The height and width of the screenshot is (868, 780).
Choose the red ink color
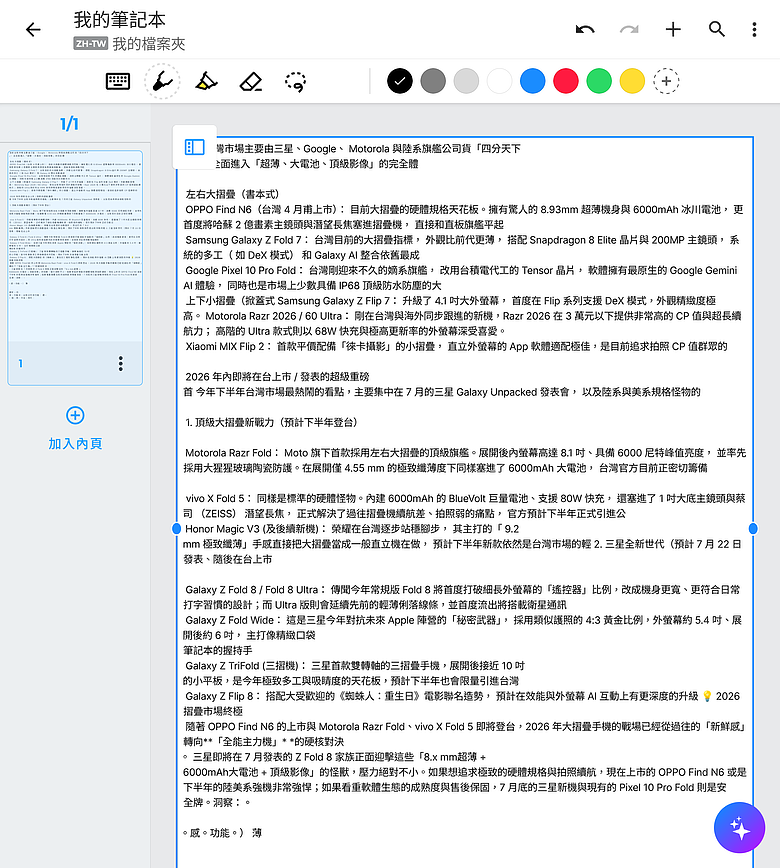pyautogui.click(x=566, y=81)
